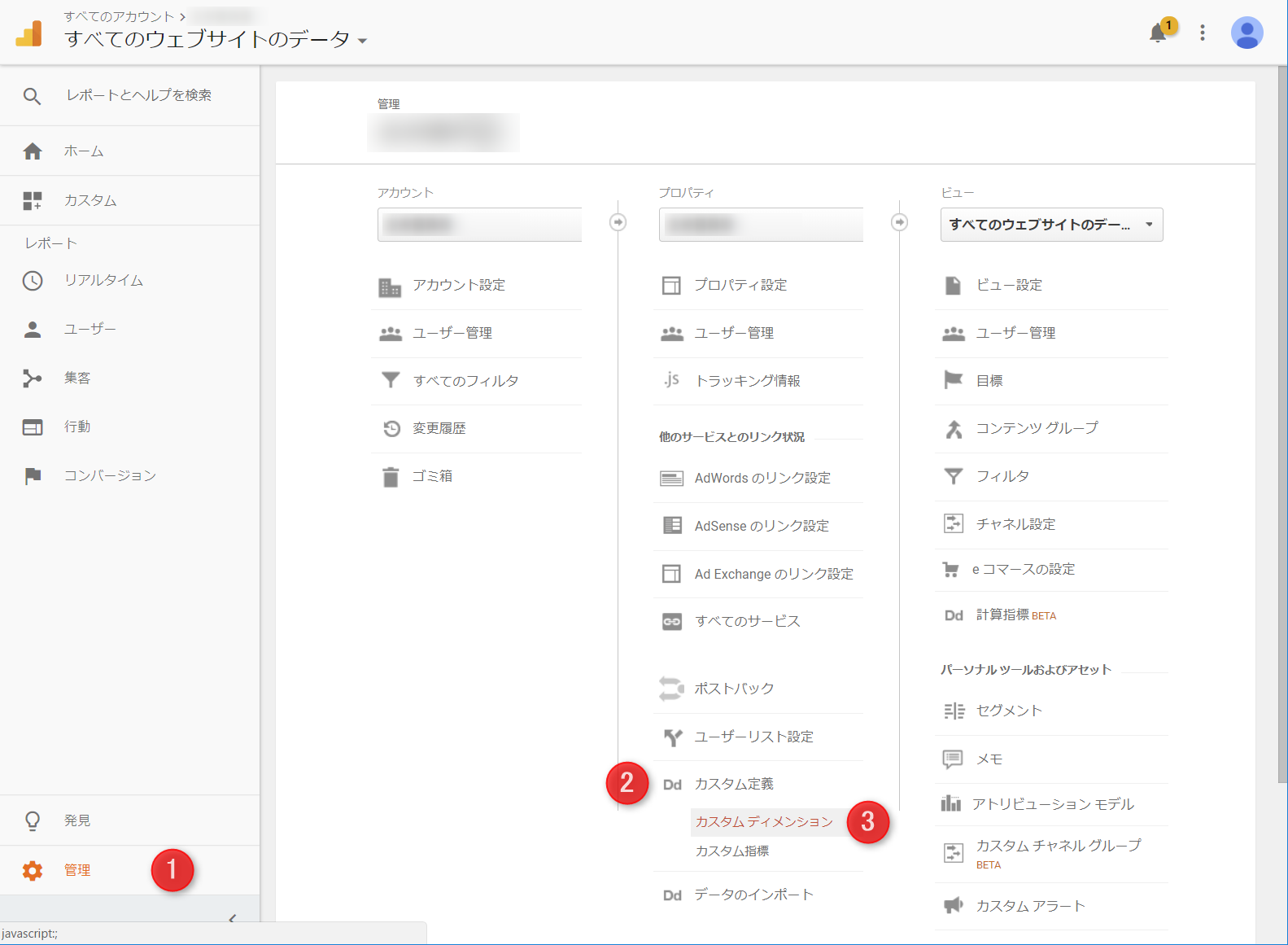Click the user profile avatar
Screen dimensions: 1288x945
tap(1246, 33)
